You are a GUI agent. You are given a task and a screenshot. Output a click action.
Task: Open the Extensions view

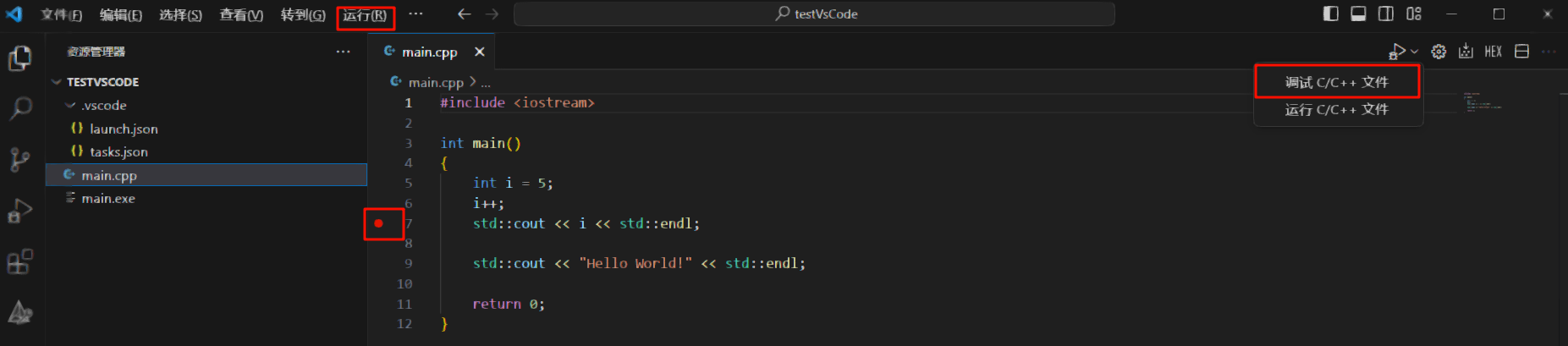point(20,261)
